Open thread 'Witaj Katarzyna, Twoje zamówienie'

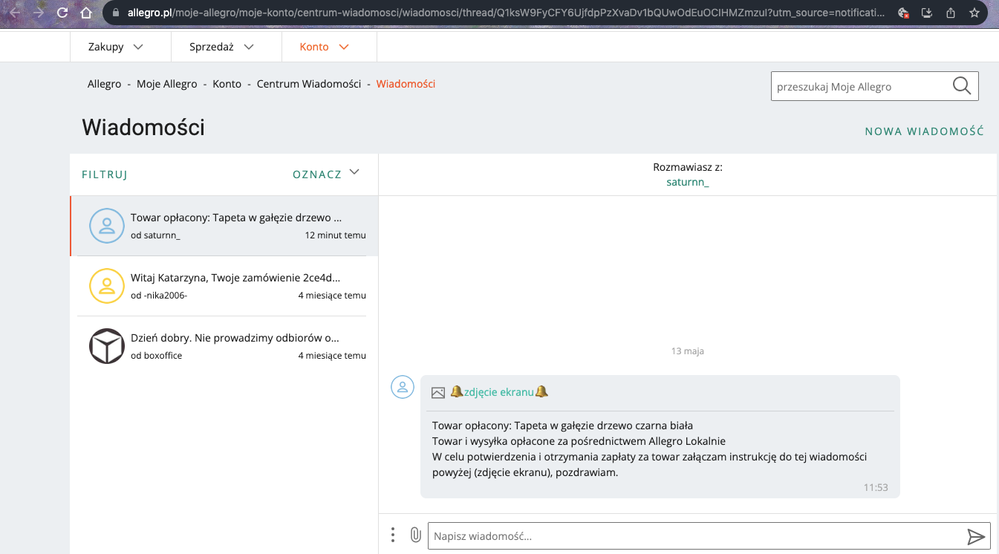tap(224, 286)
